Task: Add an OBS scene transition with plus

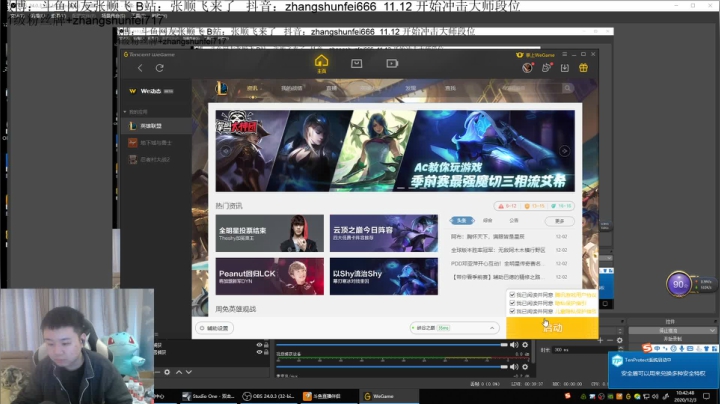Action: point(600,340)
